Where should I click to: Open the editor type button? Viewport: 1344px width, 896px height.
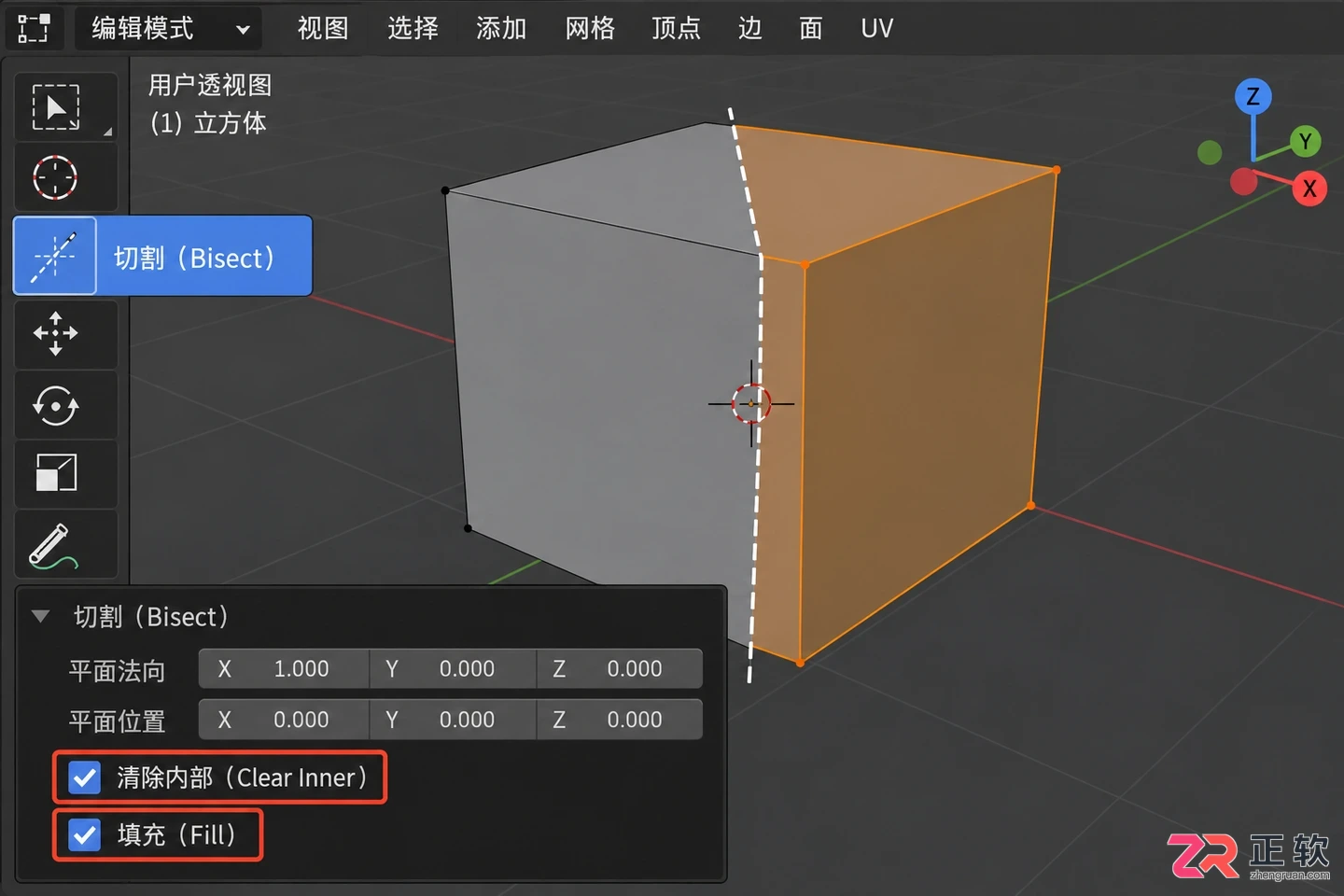35,28
